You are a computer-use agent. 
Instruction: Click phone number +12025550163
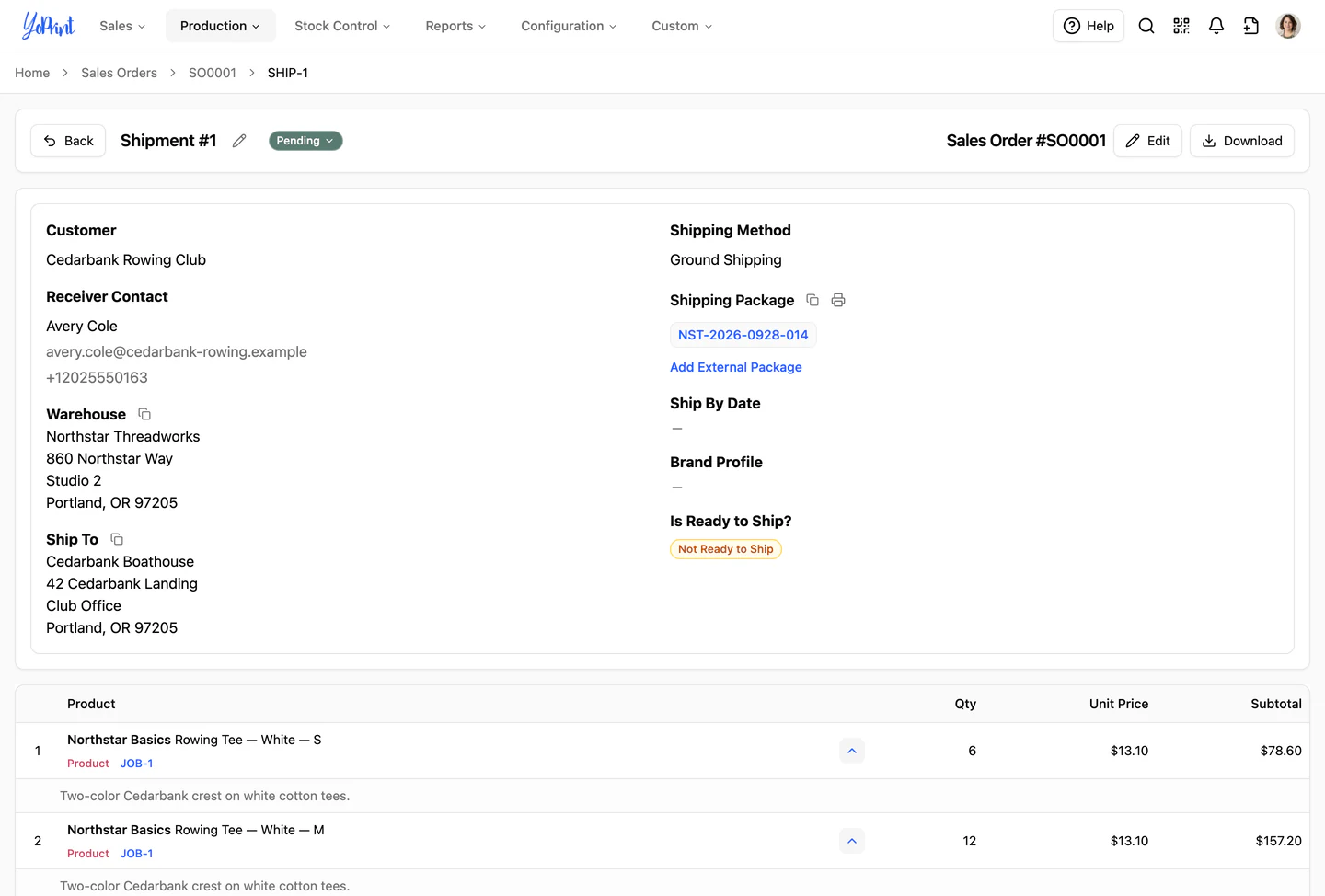point(97,377)
